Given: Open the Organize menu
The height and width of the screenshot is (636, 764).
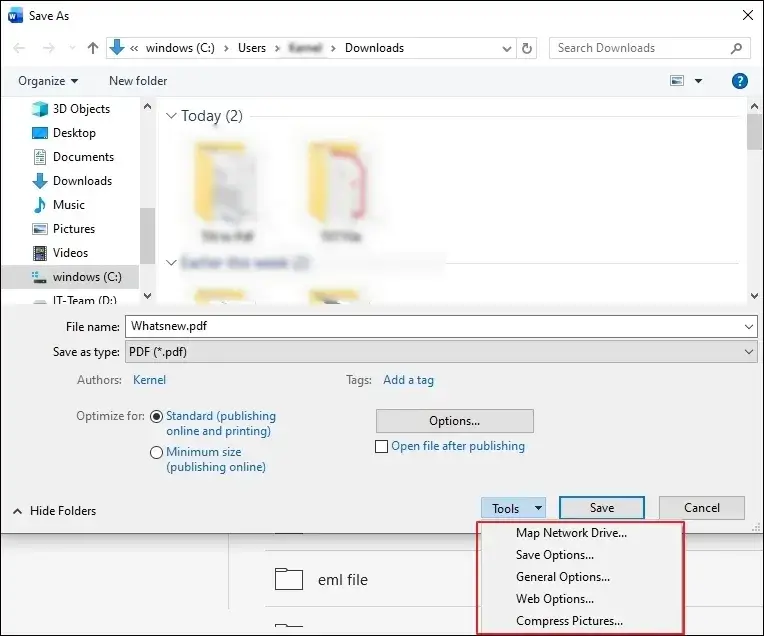Looking at the screenshot, I should click(48, 80).
